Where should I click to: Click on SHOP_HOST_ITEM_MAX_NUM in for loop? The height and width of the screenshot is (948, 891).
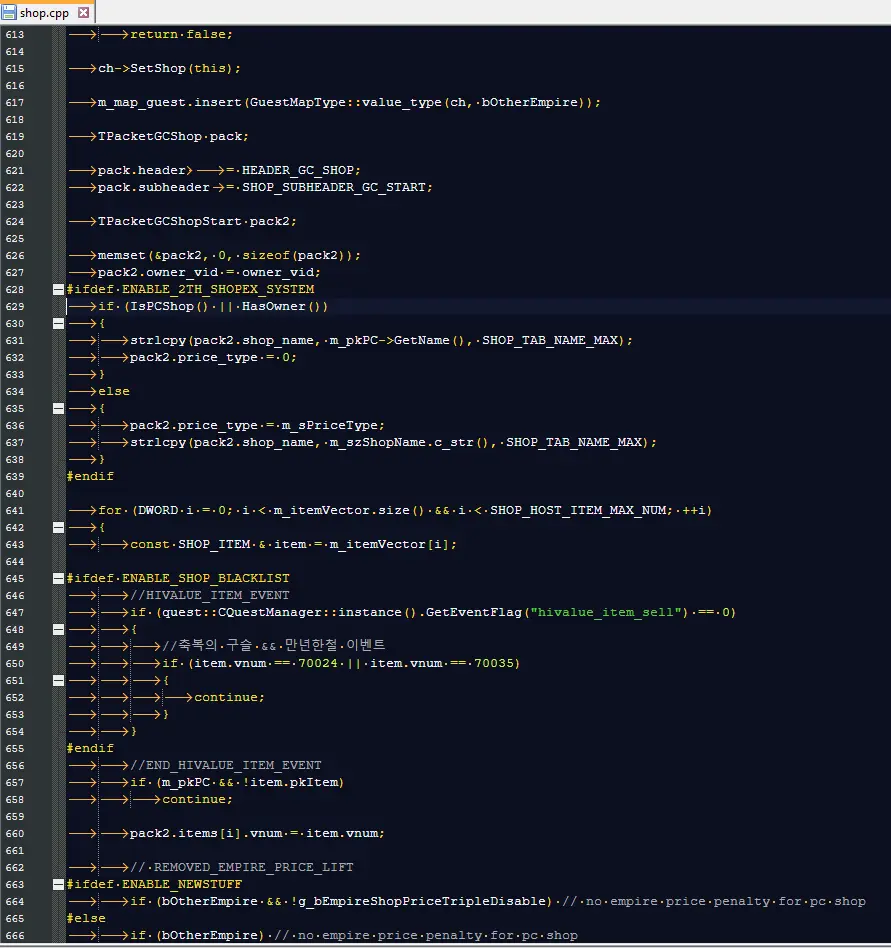pos(578,511)
